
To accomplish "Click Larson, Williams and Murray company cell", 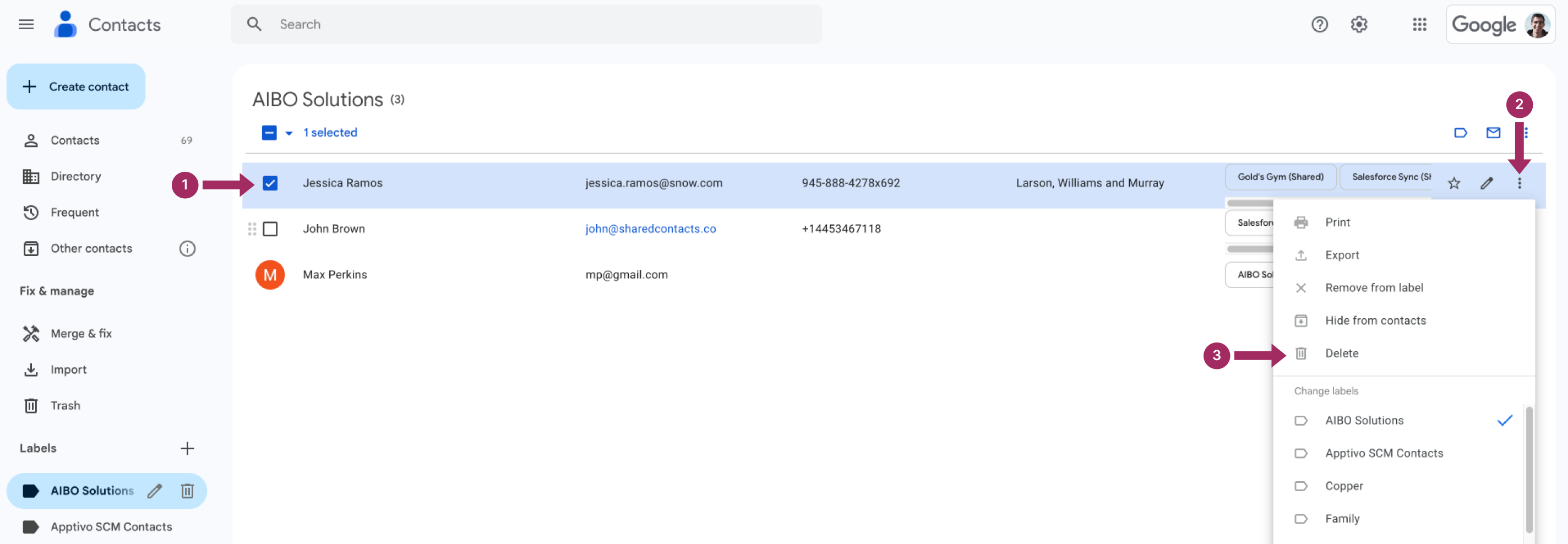I will pyautogui.click(x=1090, y=183).
